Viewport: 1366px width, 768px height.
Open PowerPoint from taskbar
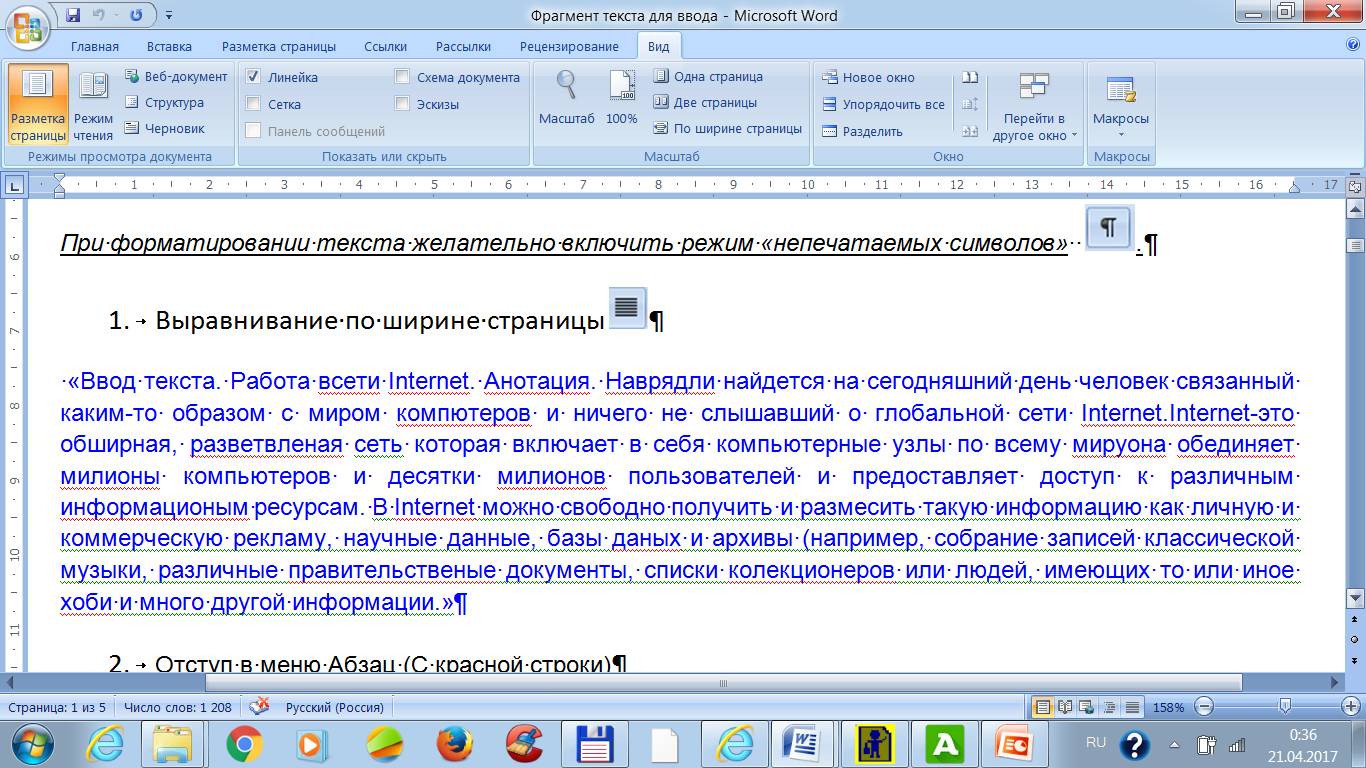(x=1014, y=744)
